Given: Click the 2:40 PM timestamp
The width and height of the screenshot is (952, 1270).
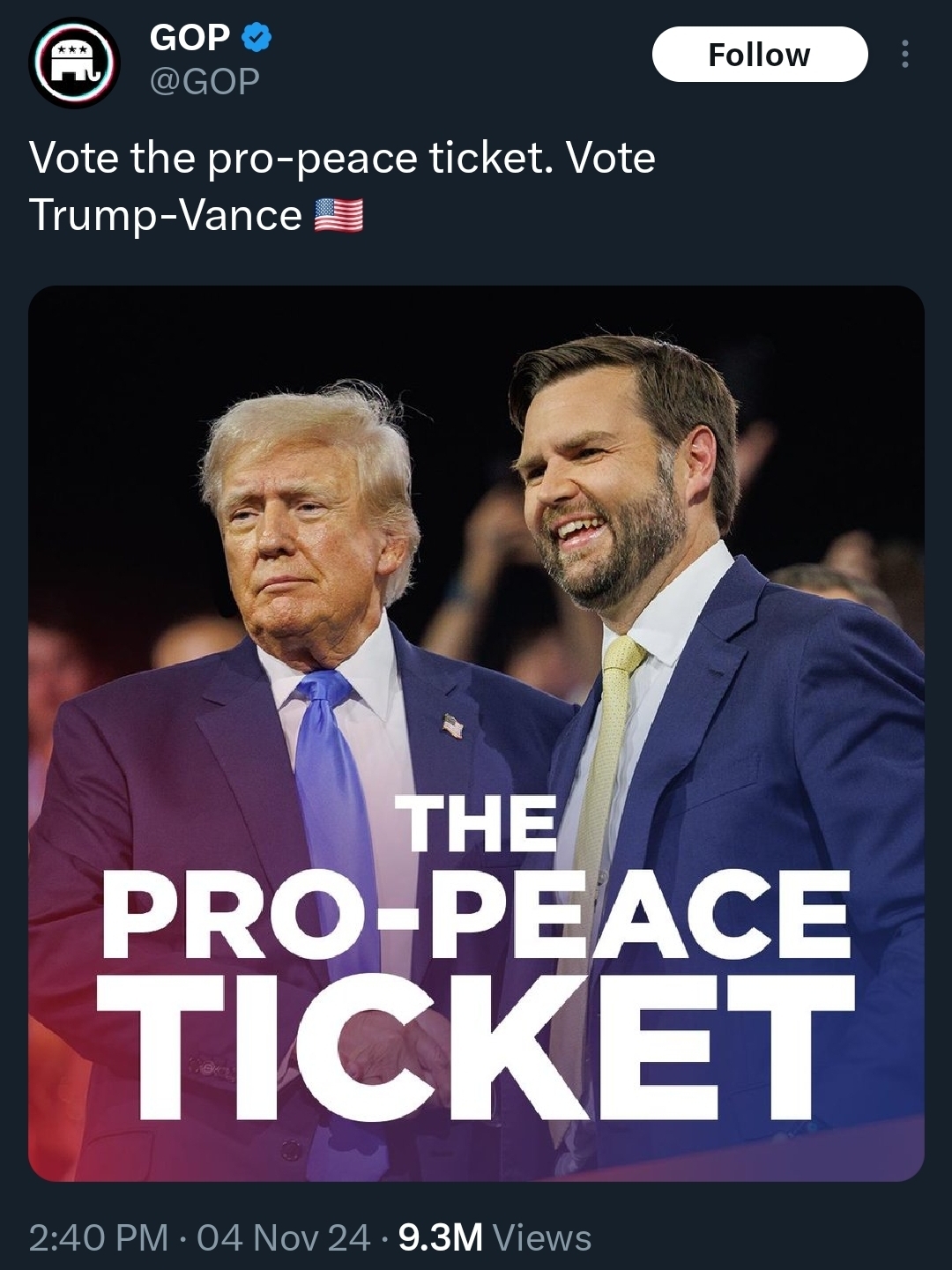Looking at the screenshot, I should [98, 1238].
